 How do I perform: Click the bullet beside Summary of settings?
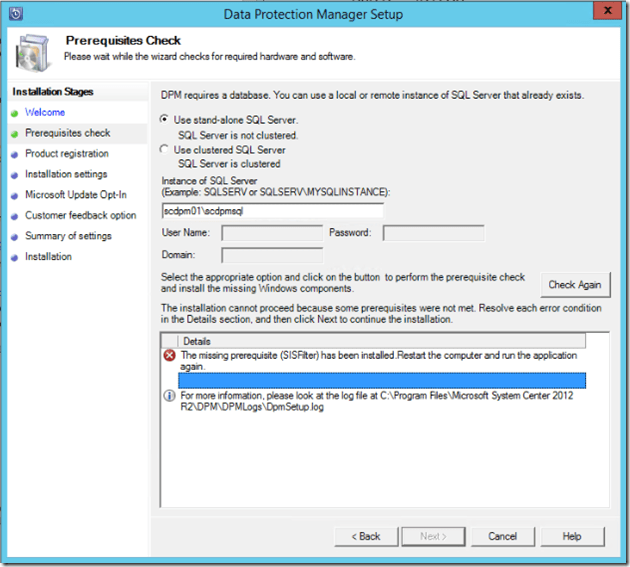click(15, 237)
